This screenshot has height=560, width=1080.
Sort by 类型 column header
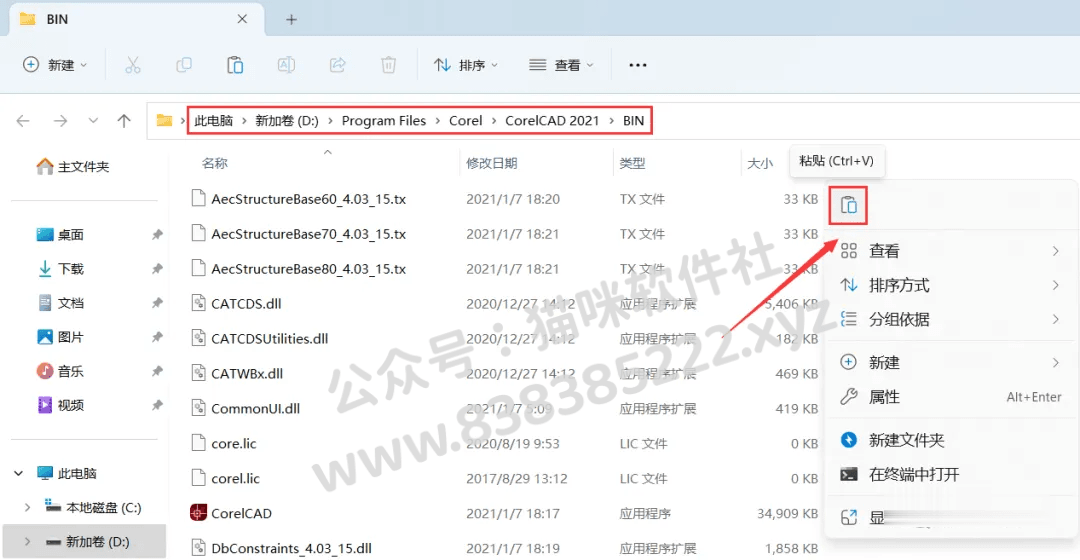[x=632, y=163]
